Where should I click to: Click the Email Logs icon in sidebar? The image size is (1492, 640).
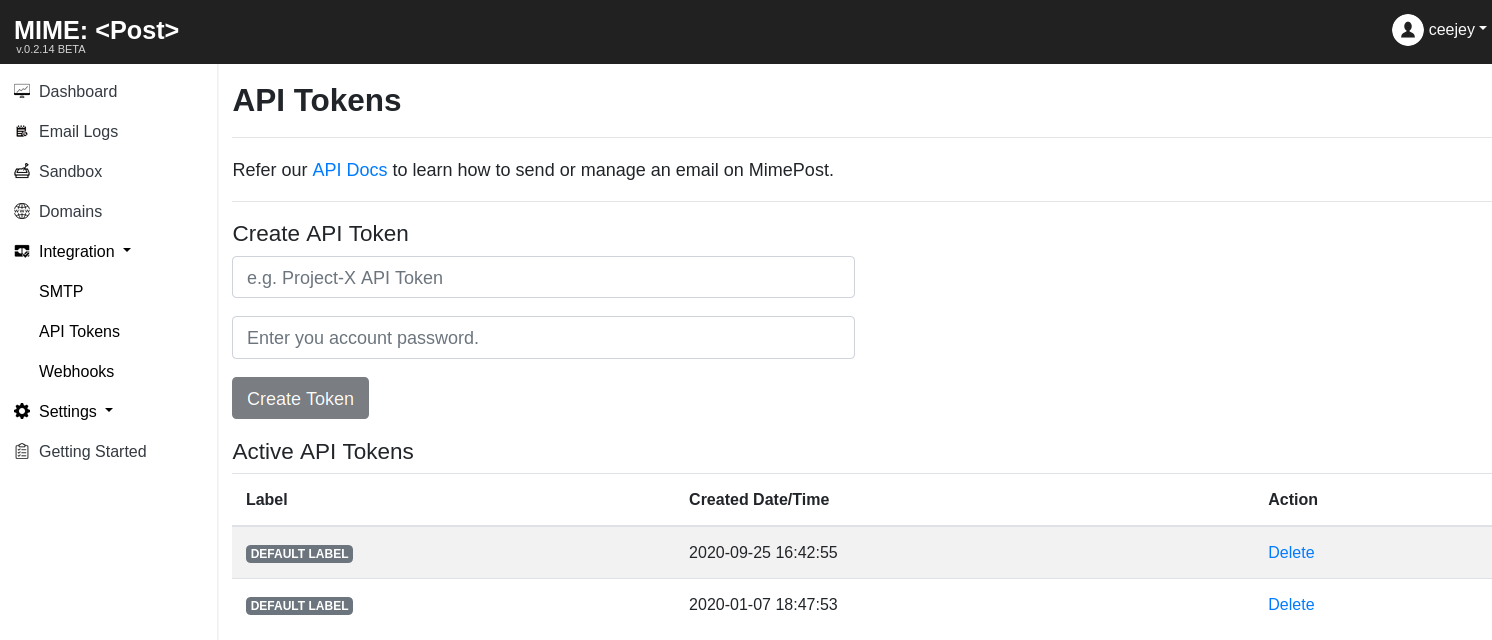click(22, 131)
